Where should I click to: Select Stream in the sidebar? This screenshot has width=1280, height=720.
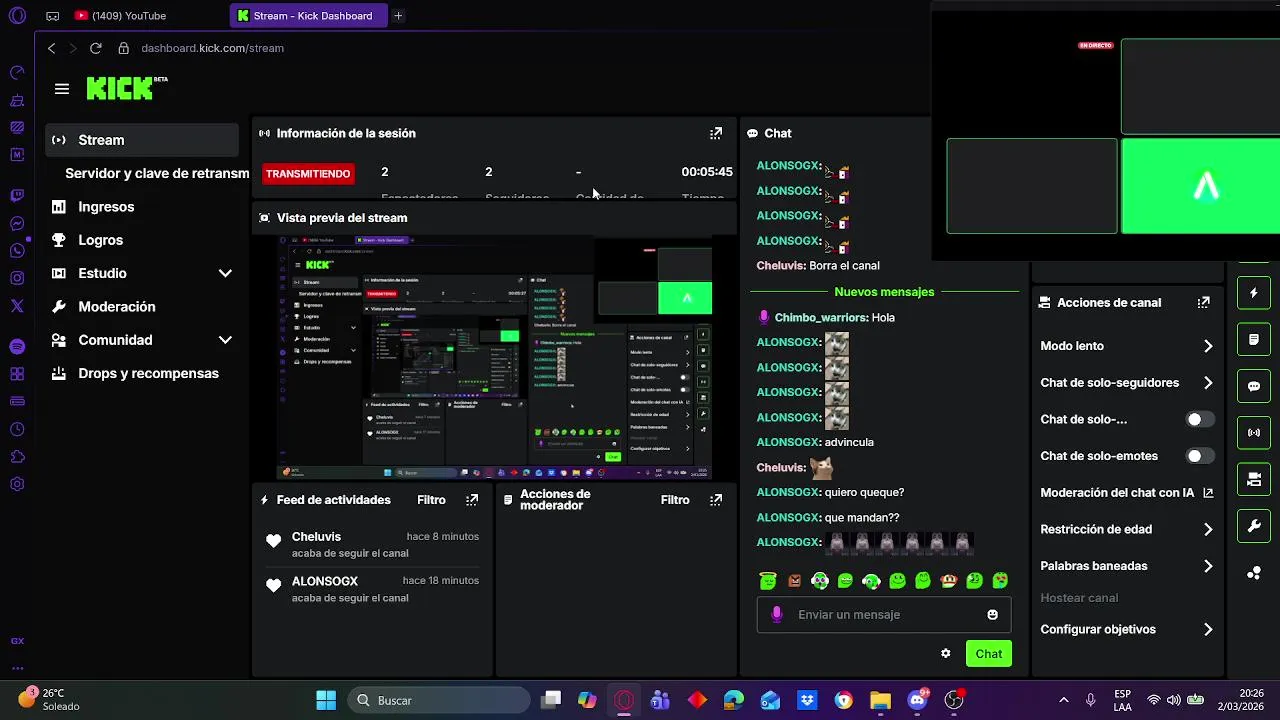tap(142, 140)
